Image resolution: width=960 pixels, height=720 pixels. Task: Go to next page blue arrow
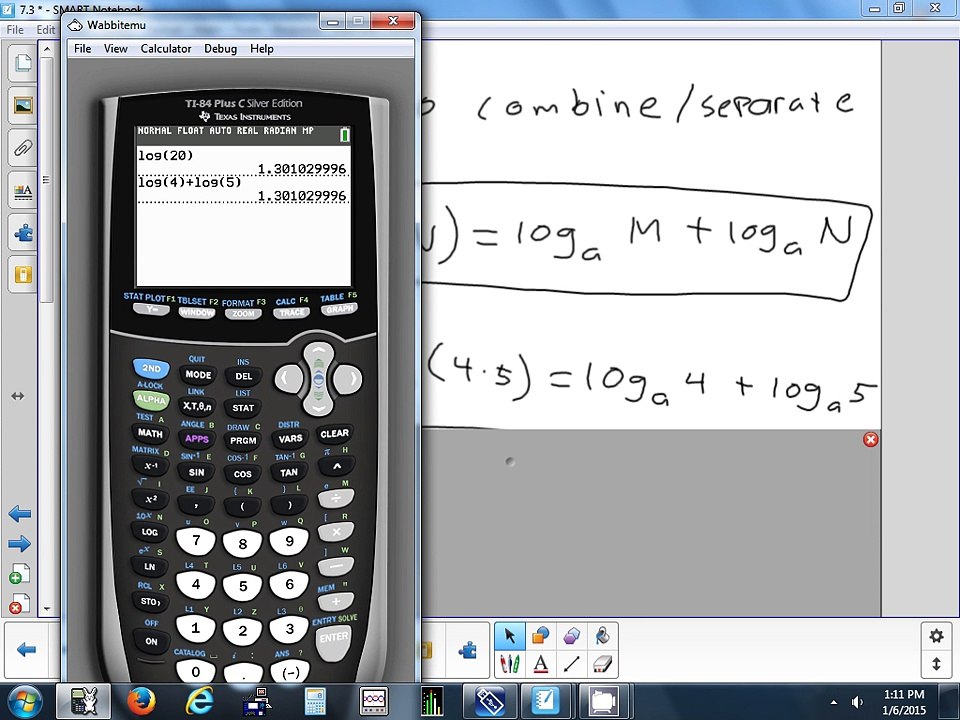click(20, 543)
